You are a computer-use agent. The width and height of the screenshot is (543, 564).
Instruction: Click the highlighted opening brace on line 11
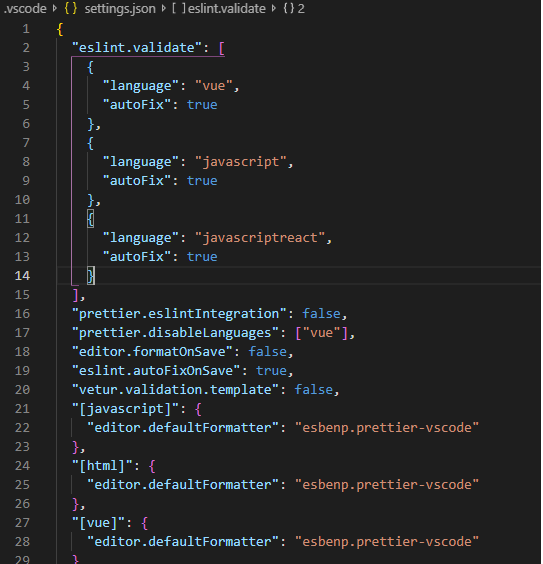coord(91,219)
